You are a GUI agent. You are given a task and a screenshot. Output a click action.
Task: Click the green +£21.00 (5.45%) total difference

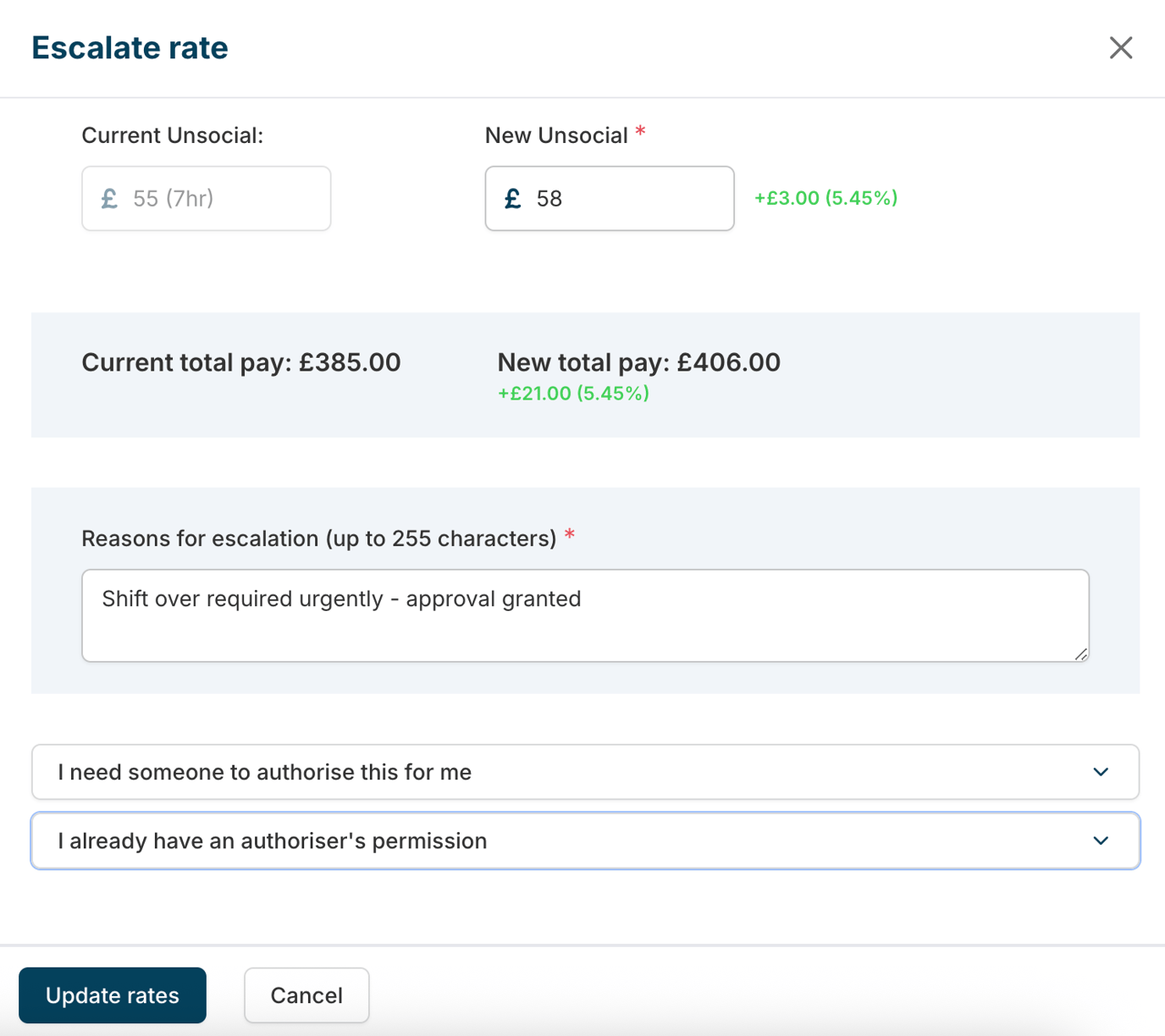click(x=573, y=394)
